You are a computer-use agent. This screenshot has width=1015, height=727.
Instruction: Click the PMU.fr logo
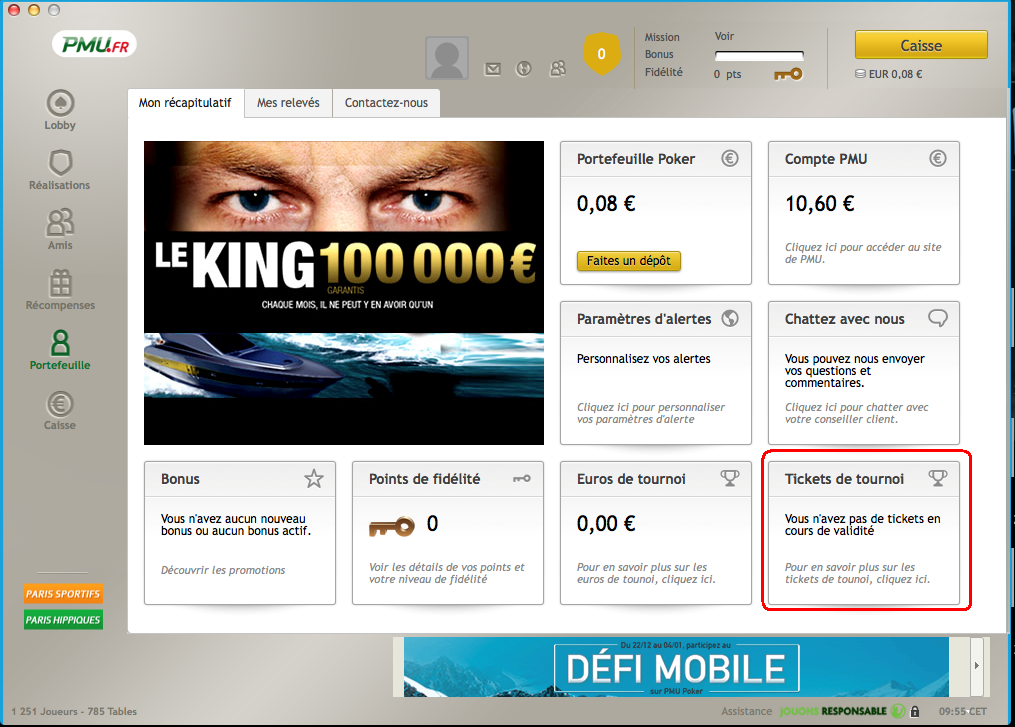[x=95, y=45]
